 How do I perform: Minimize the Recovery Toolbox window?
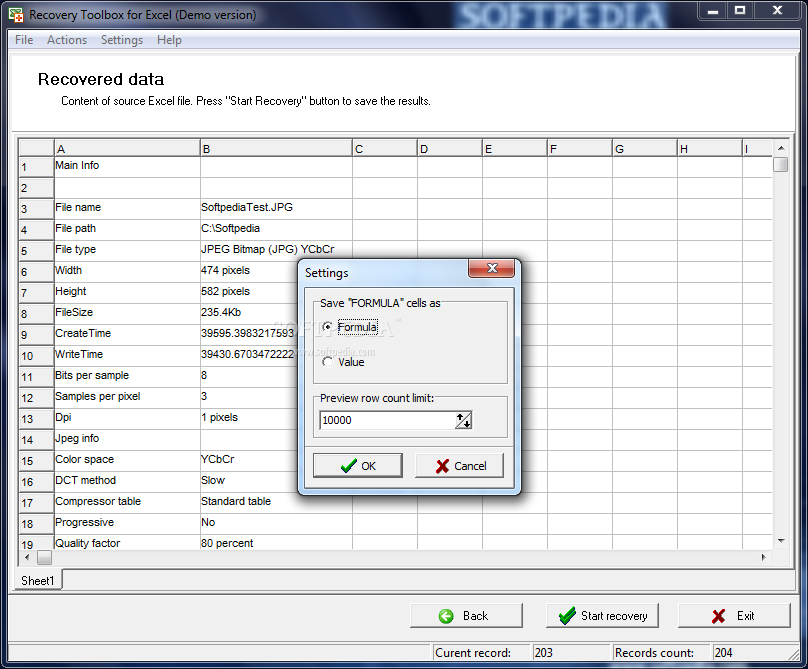[713, 11]
